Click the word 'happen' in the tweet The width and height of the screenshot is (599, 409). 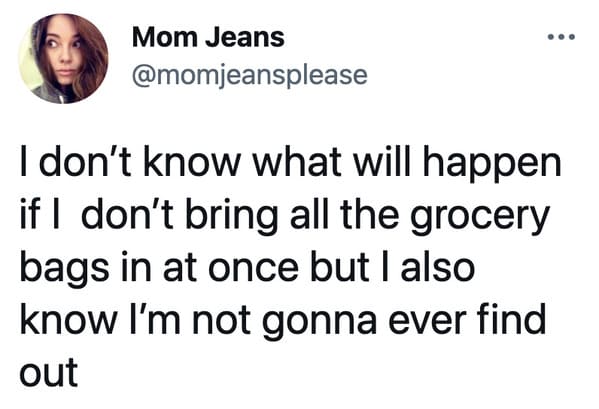[x=493, y=163]
